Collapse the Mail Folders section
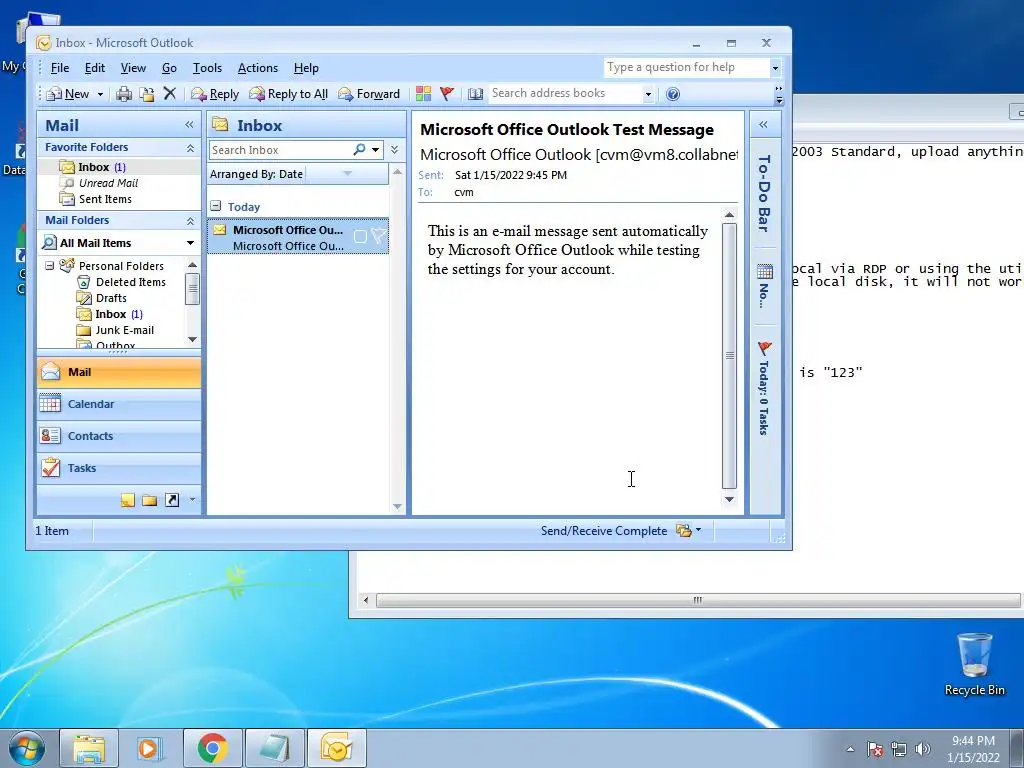1024x768 pixels. [190, 221]
